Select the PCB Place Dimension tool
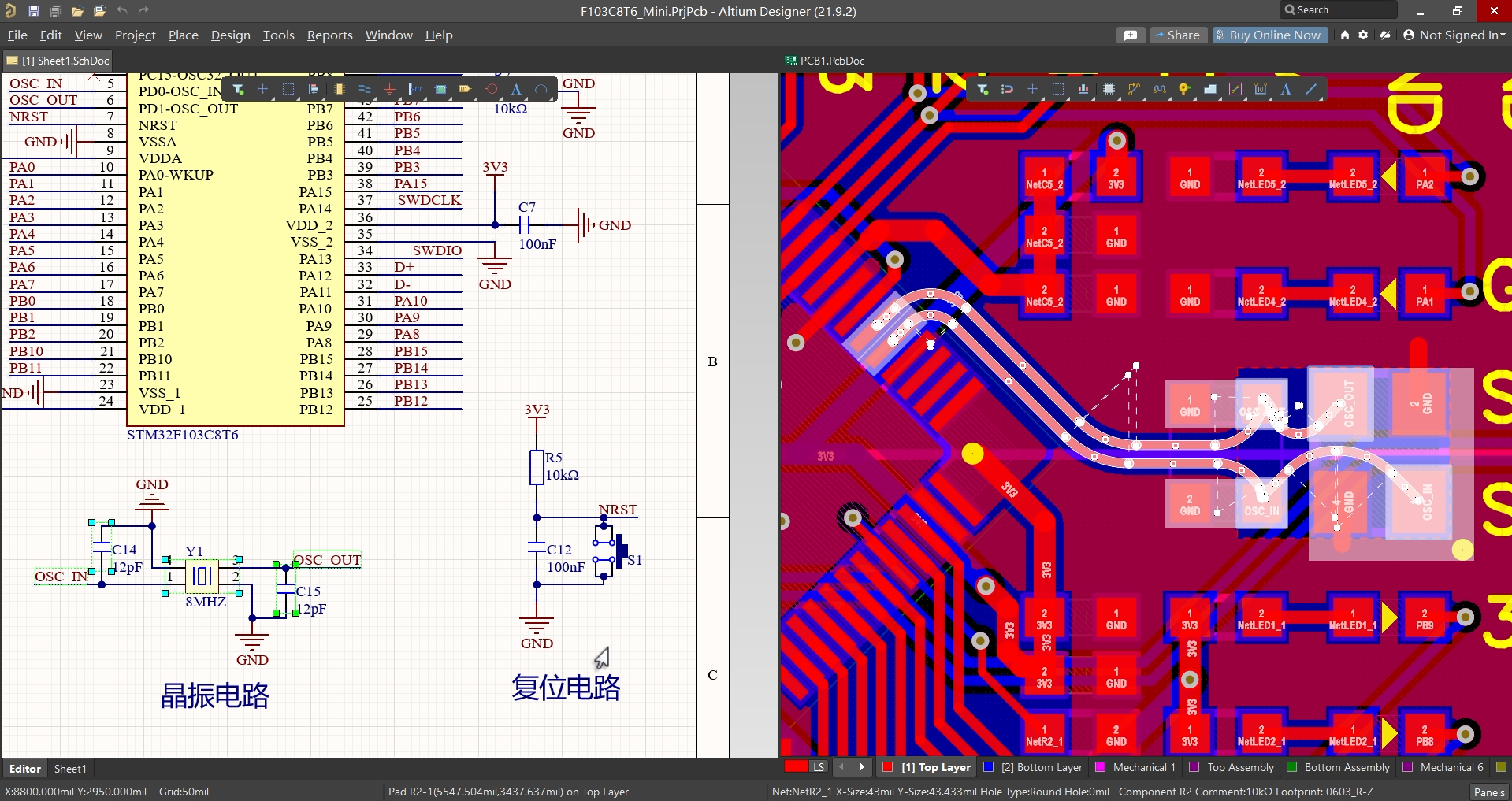 (x=1261, y=89)
